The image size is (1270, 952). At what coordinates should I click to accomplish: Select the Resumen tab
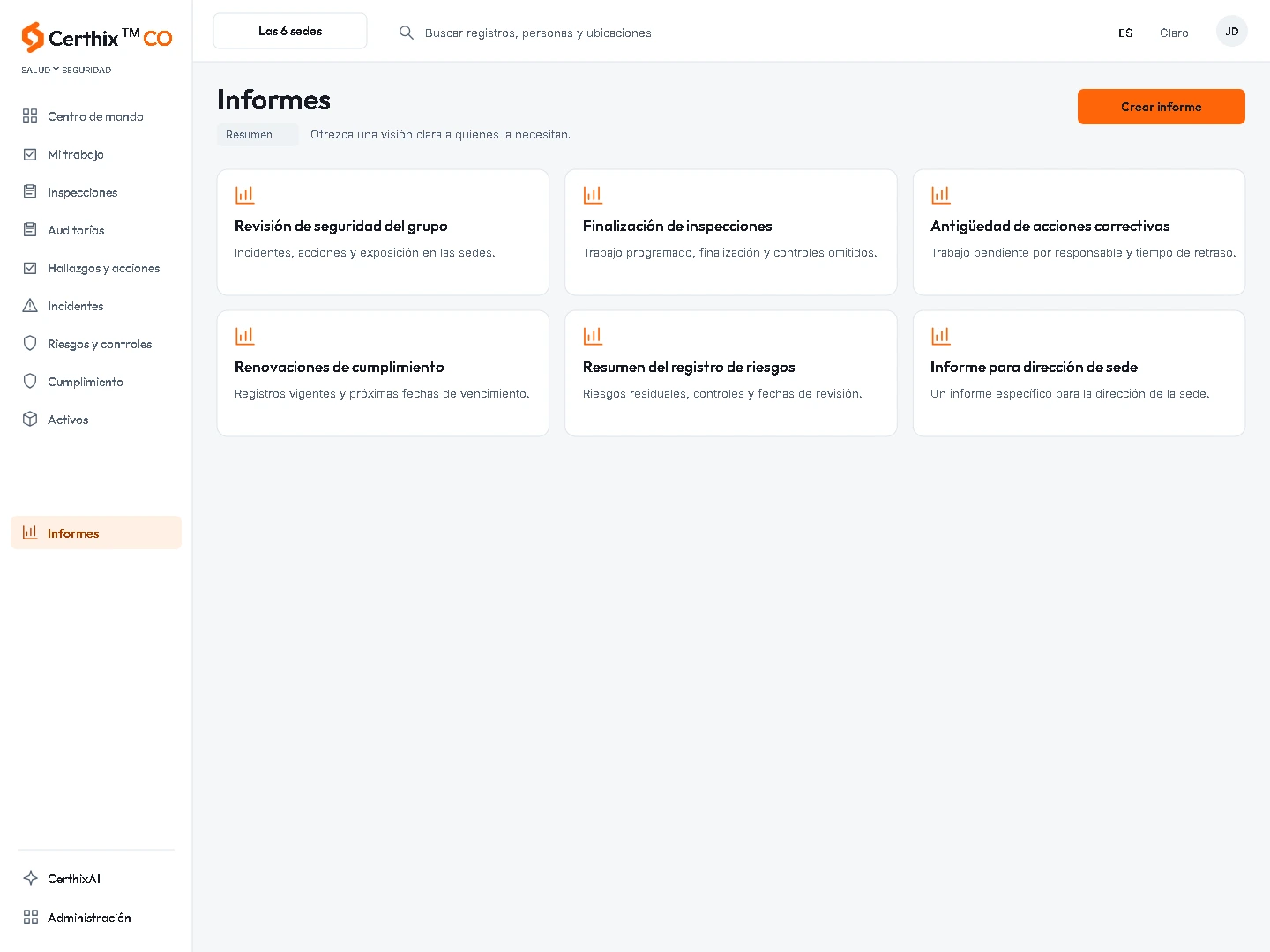point(258,135)
